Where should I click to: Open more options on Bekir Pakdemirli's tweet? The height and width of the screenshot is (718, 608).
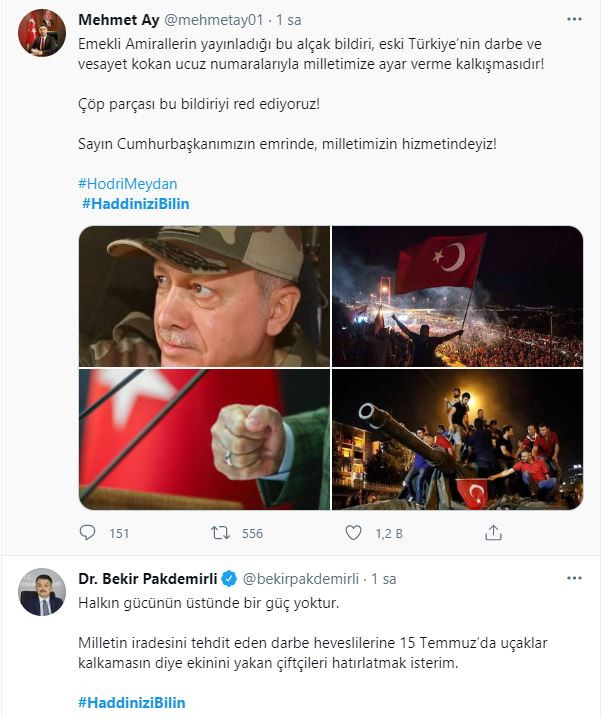pos(573,578)
